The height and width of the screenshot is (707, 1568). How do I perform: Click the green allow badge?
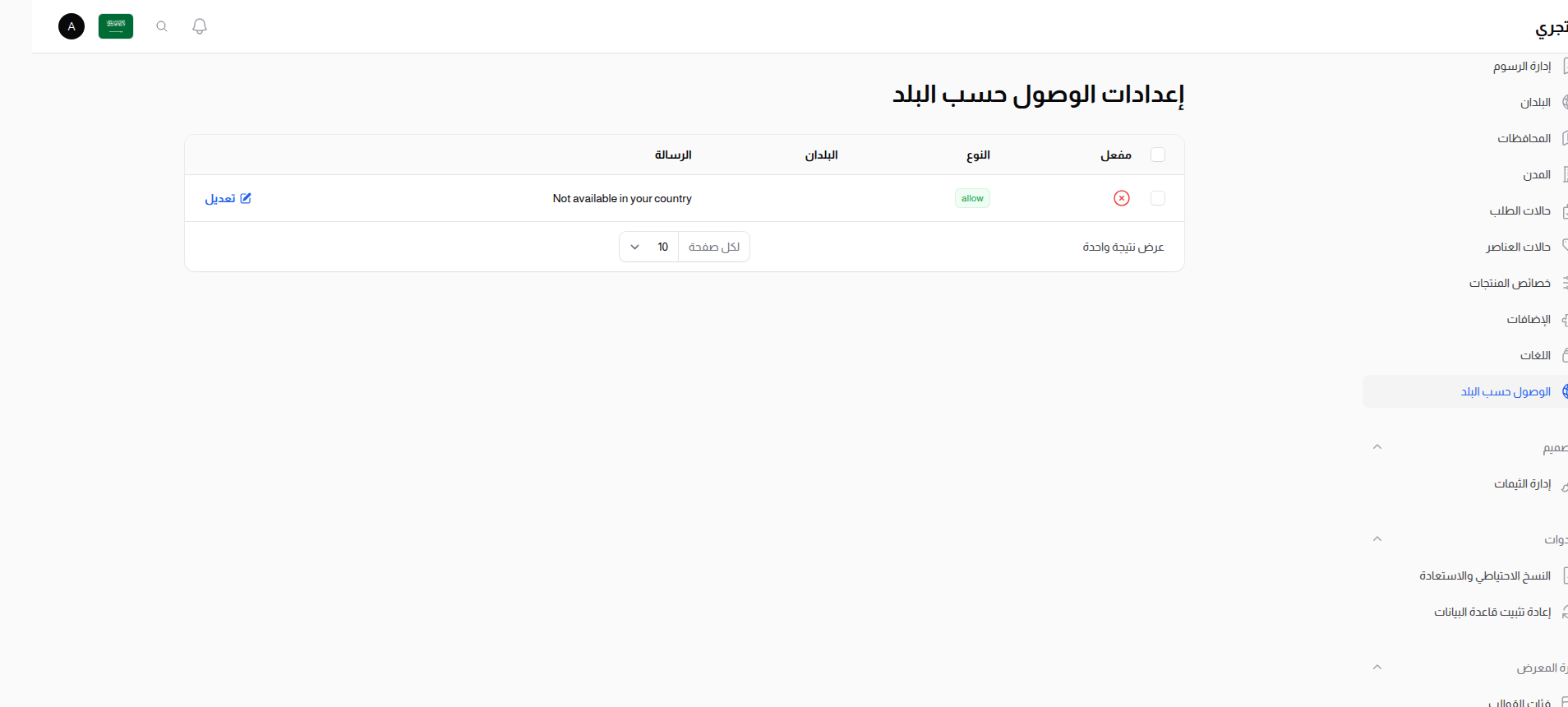[x=972, y=198]
